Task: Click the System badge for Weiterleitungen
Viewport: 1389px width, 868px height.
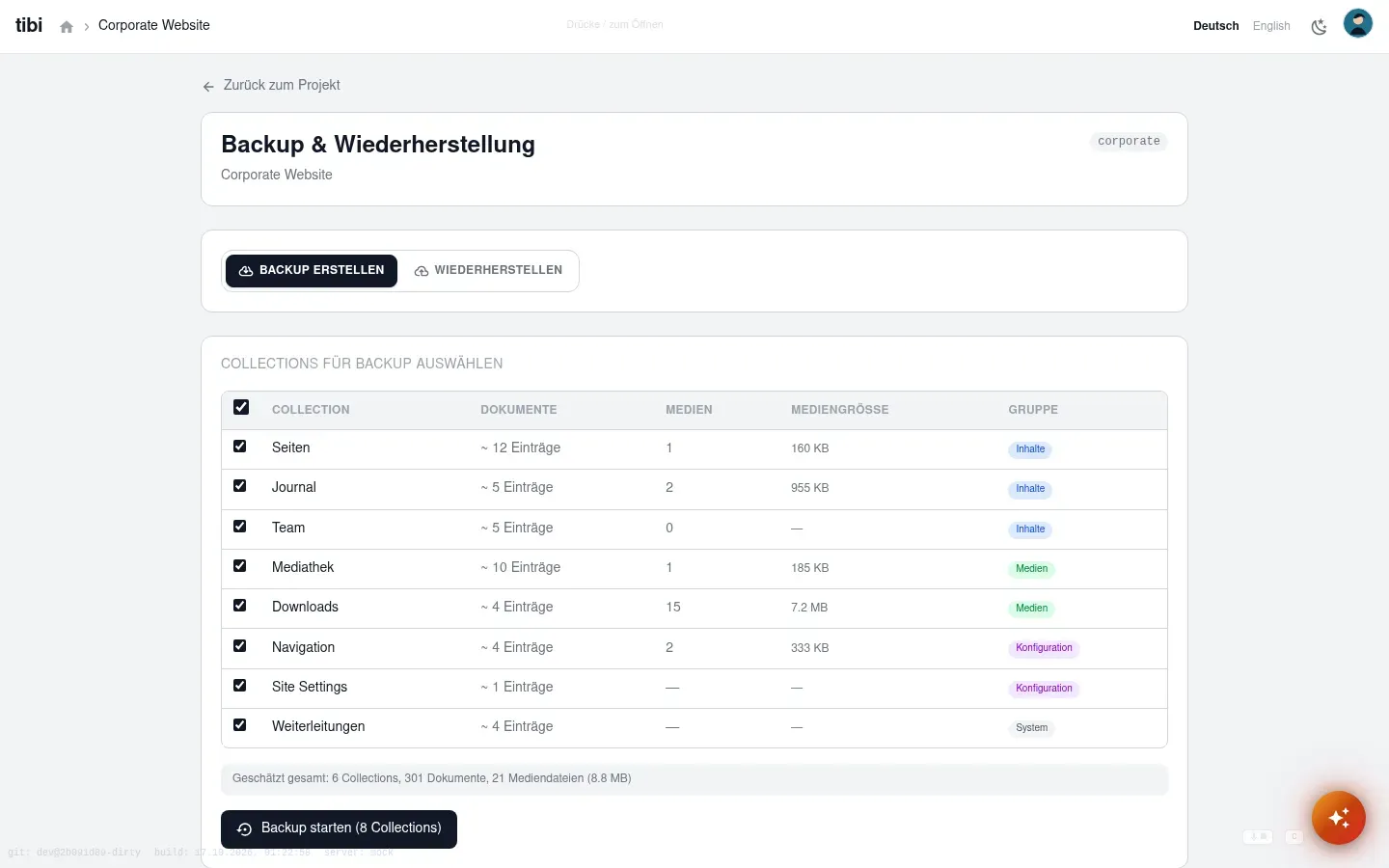Action: pos(1031,728)
